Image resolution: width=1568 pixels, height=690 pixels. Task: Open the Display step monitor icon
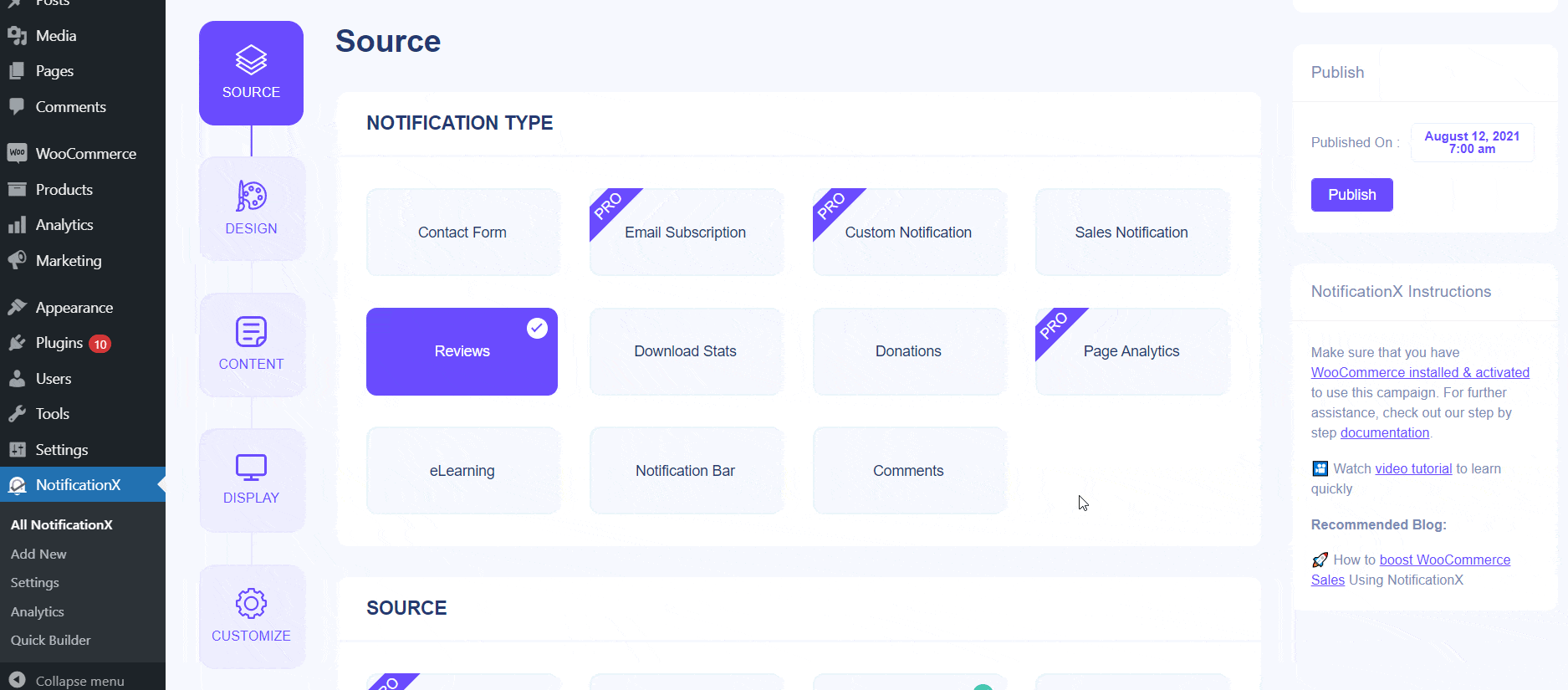251,468
